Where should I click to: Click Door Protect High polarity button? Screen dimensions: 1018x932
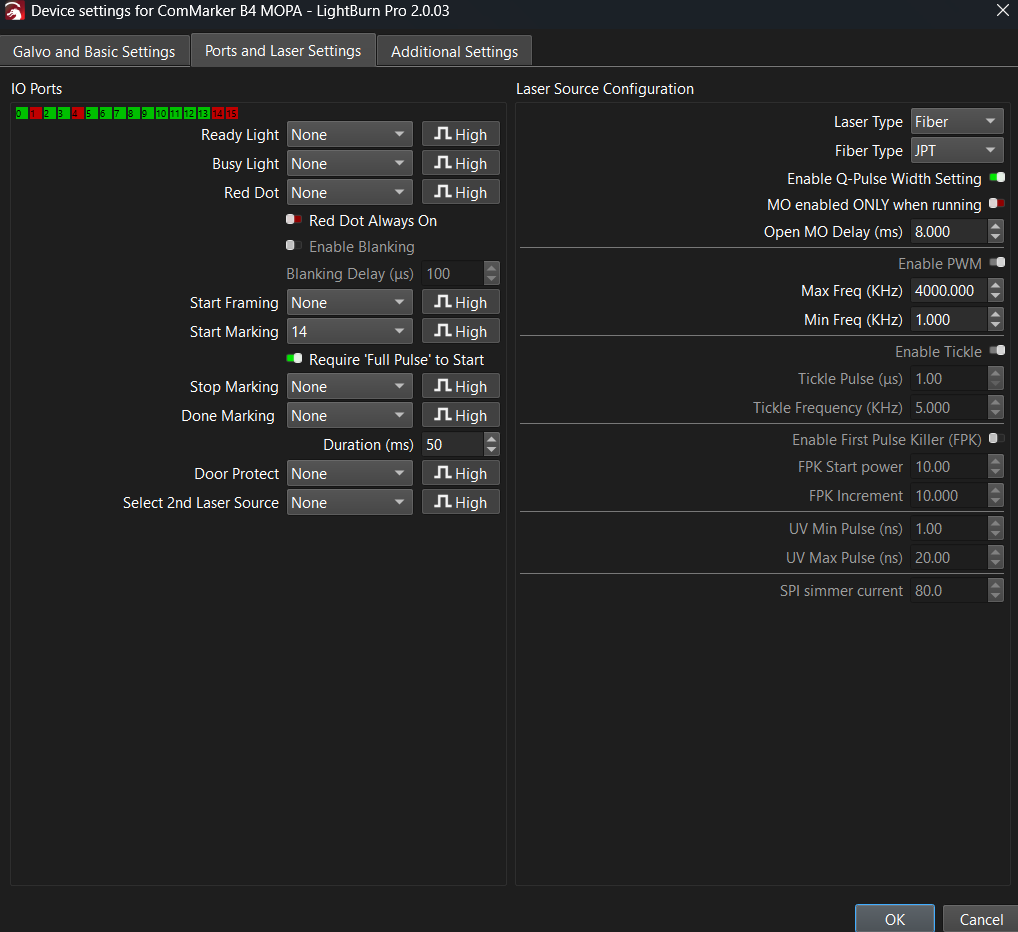(460, 474)
